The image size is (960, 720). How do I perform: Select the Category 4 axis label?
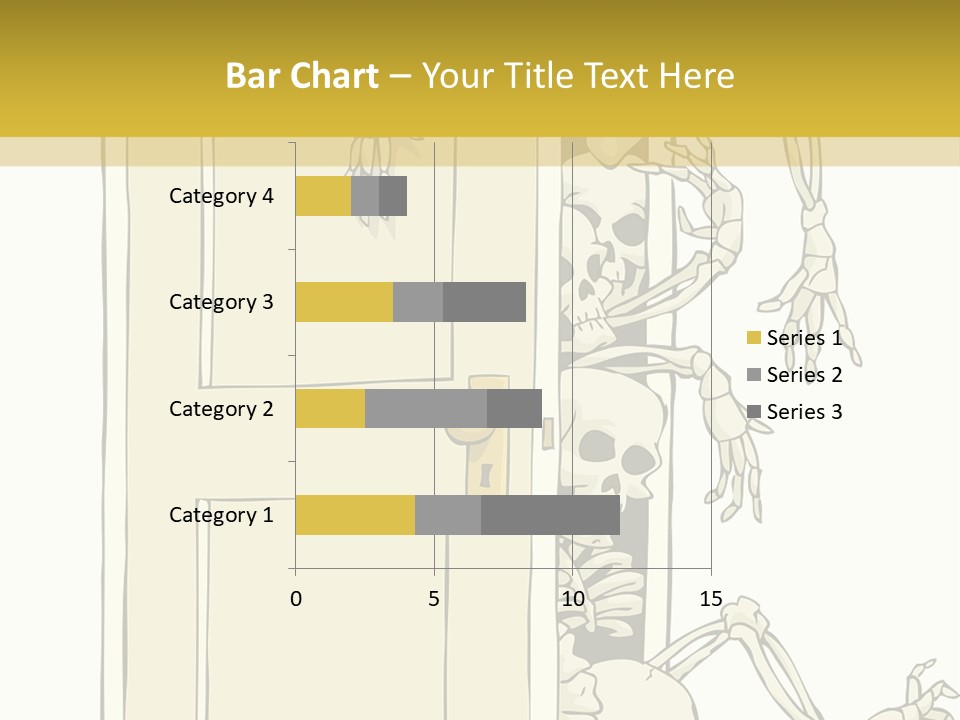pos(221,196)
